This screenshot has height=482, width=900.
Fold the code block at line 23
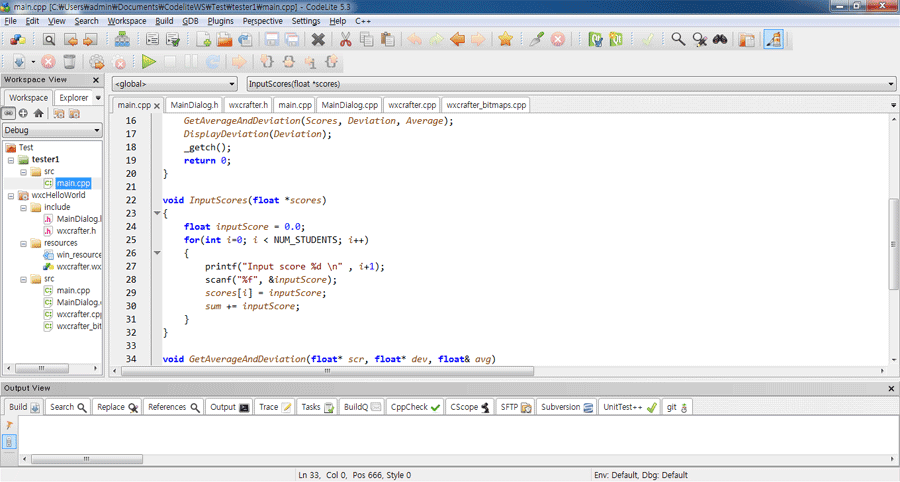pos(157,213)
